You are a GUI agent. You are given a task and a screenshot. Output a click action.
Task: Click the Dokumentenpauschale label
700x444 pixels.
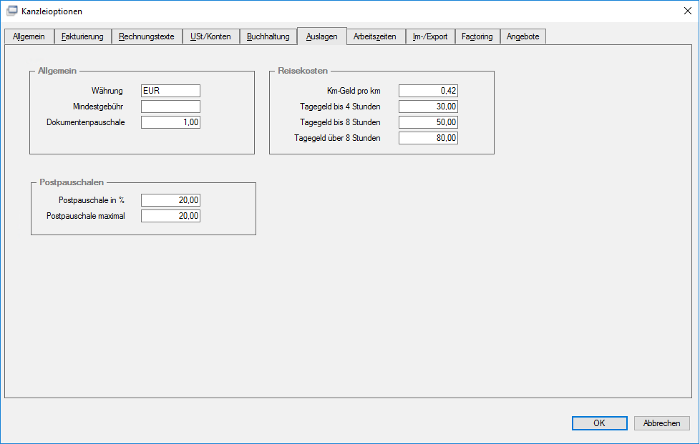(x=86, y=122)
